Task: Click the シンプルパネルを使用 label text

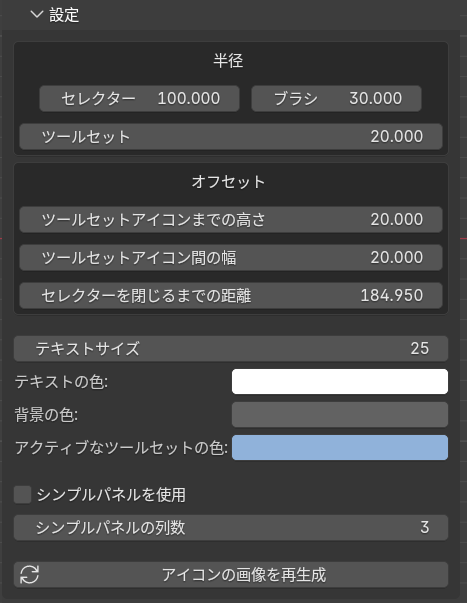Action: point(111,495)
